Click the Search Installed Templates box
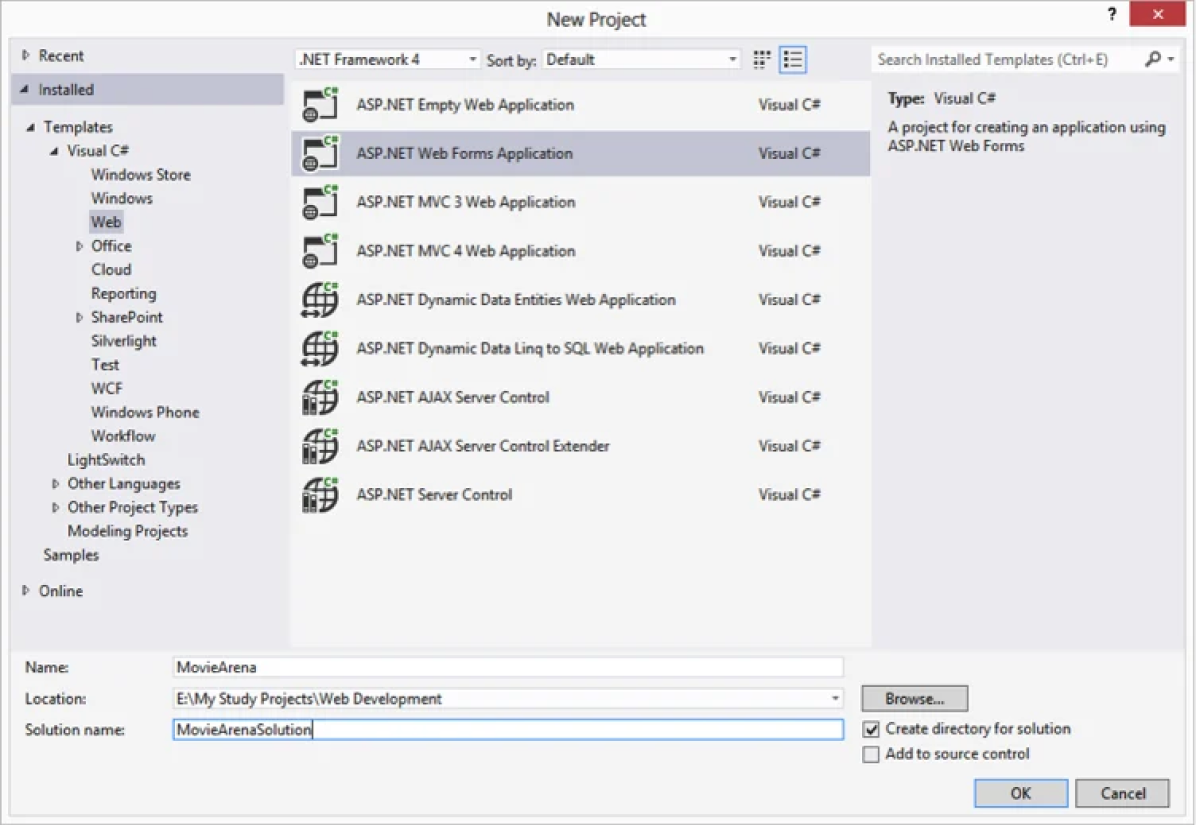This screenshot has height=825, width=1196. (x=1007, y=59)
